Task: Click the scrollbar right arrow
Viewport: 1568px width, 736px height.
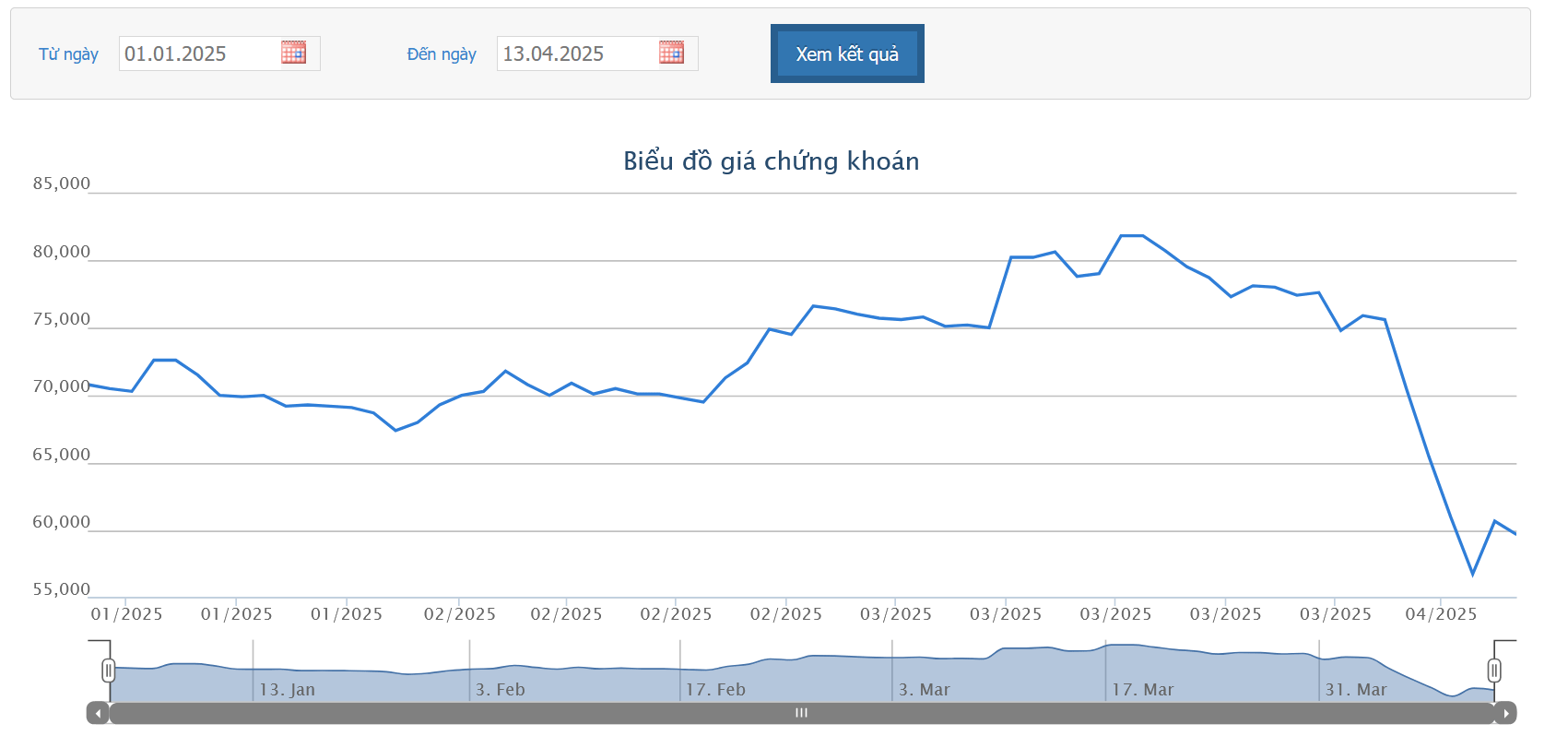Action: [1505, 713]
